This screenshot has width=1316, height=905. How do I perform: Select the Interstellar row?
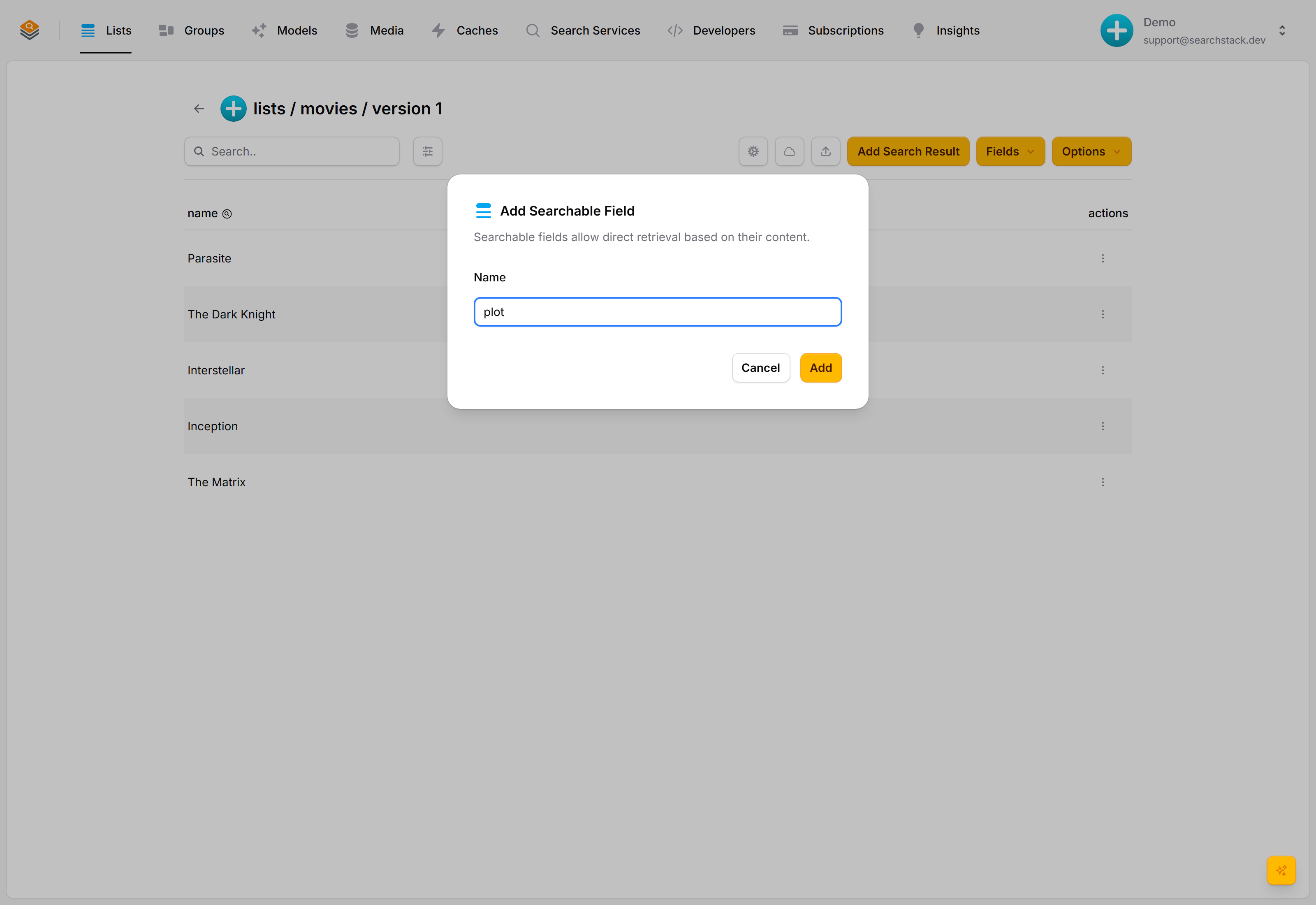658,370
